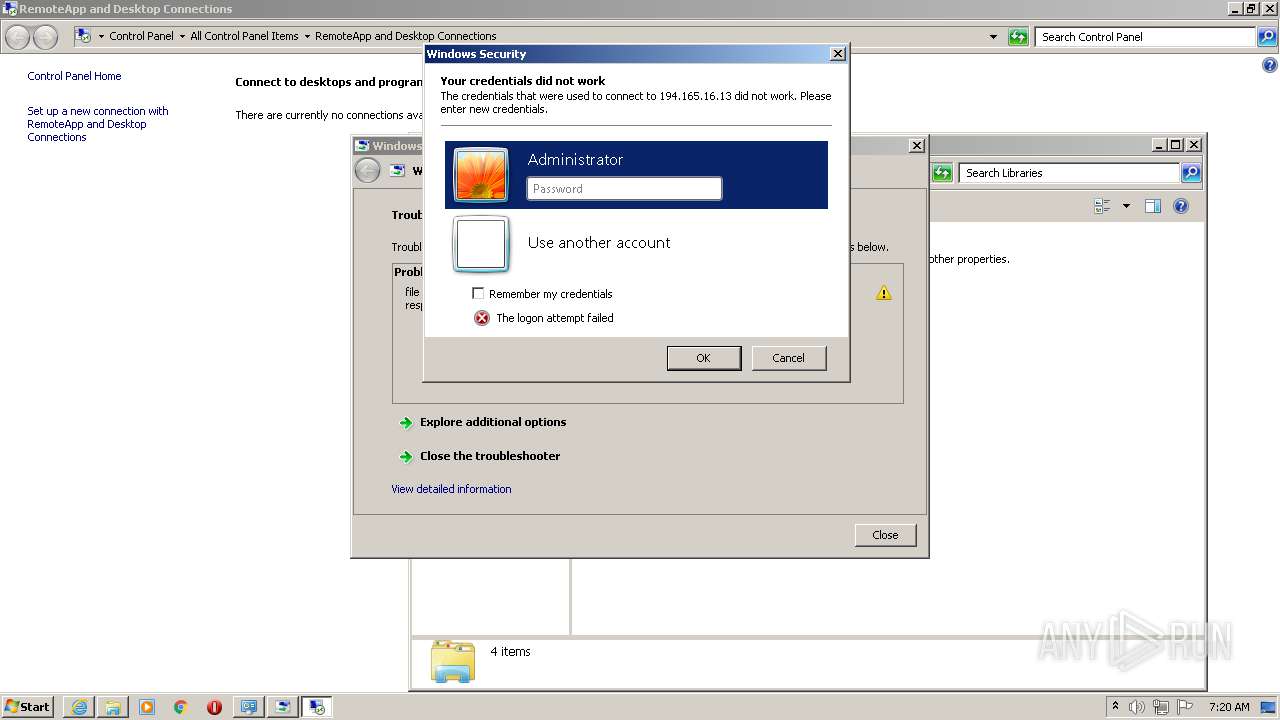The width and height of the screenshot is (1280, 720).
Task: Click the address bar folder icon in Control Panel
Action: 83,36
